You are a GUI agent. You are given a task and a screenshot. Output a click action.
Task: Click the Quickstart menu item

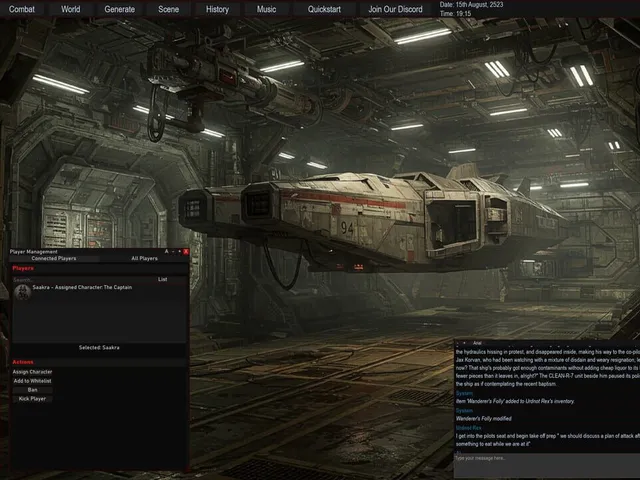click(324, 9)
